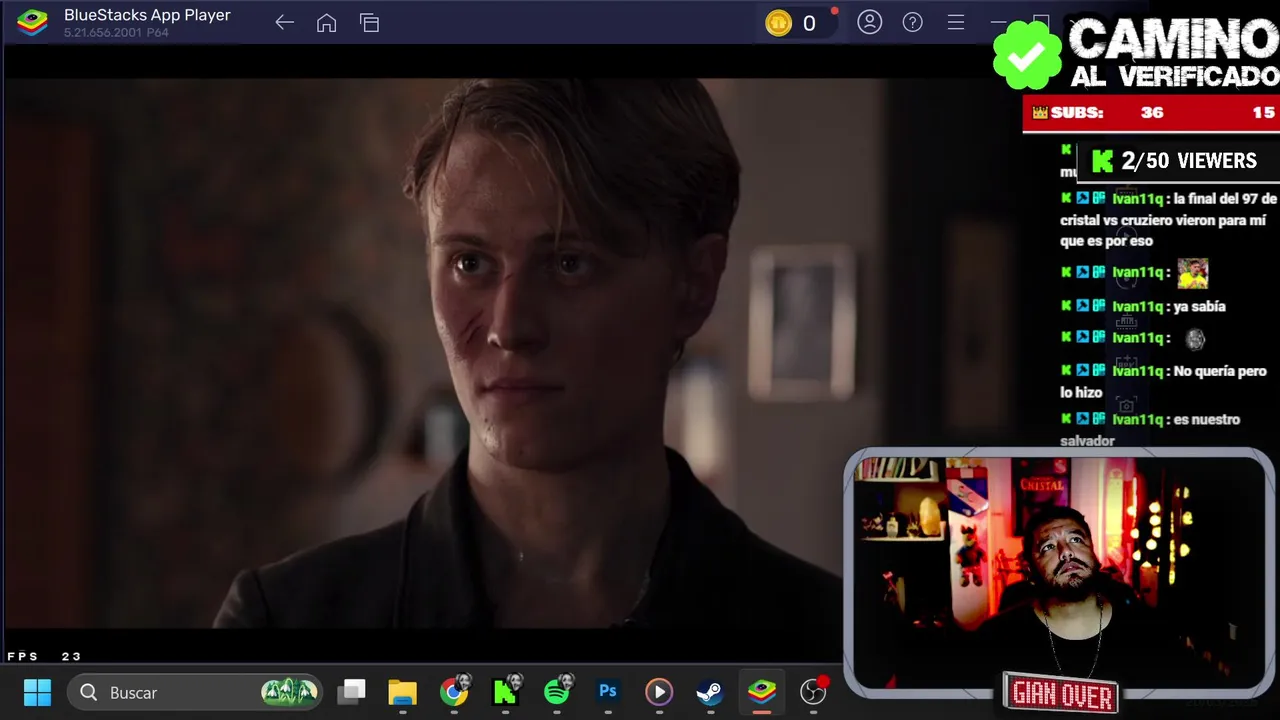
Task: Open the Windows Start menu
Action: [37, 692]
